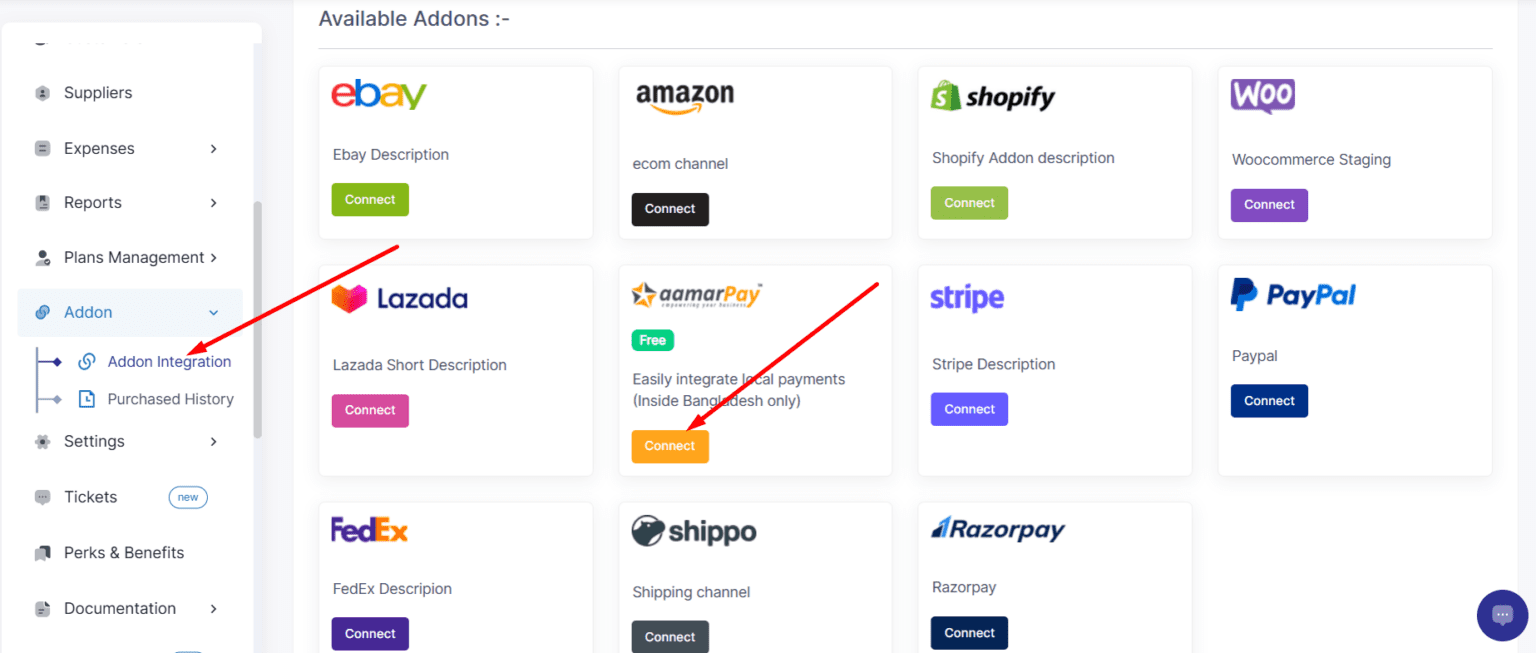Screen dimensions: 1536x653
Task: Connect the aamarPay addon
Action: (670, 446)
